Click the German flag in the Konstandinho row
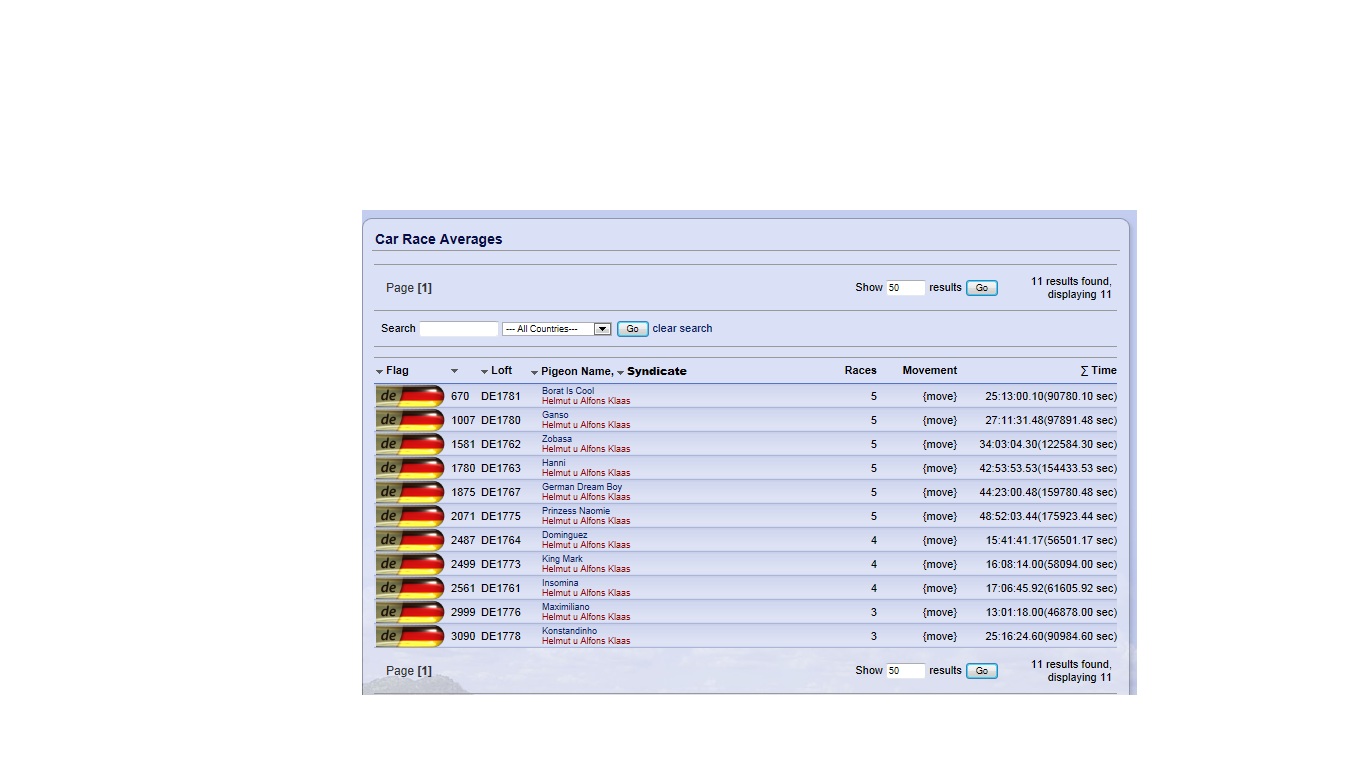The height and width of the screenshot is (768, 1366). tap(410, 636)
